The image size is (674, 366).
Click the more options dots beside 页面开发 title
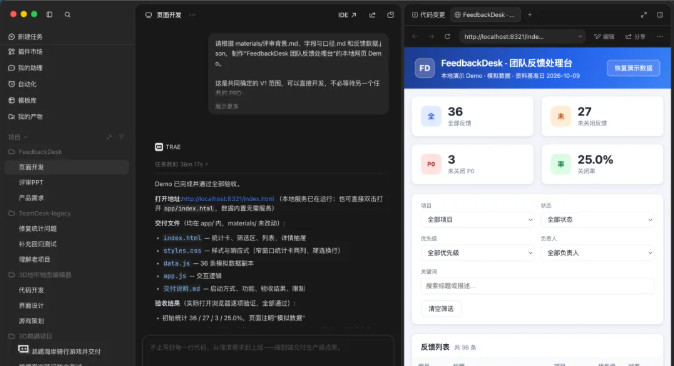(x=192, y=15)
